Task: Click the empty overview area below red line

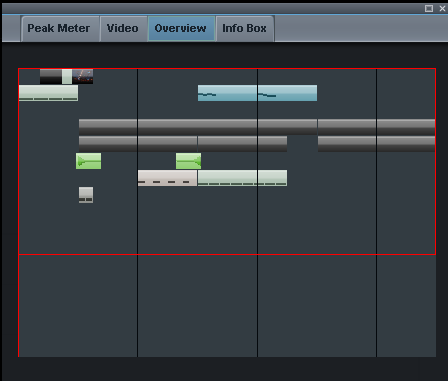Action: pyautogui.click(x=227, y=306)
